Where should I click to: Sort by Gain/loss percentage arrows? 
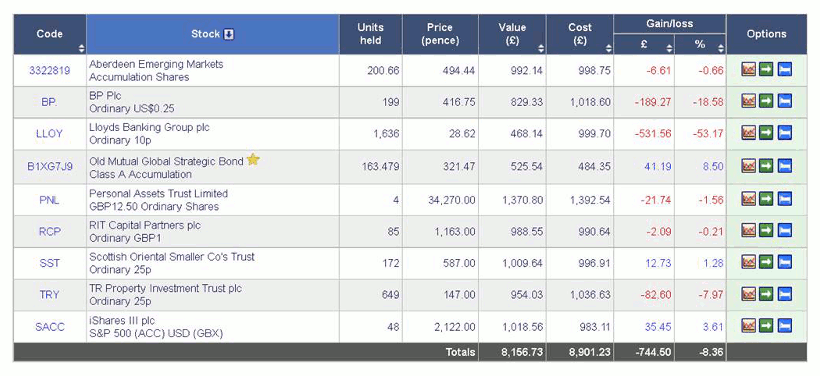point(721,49)
